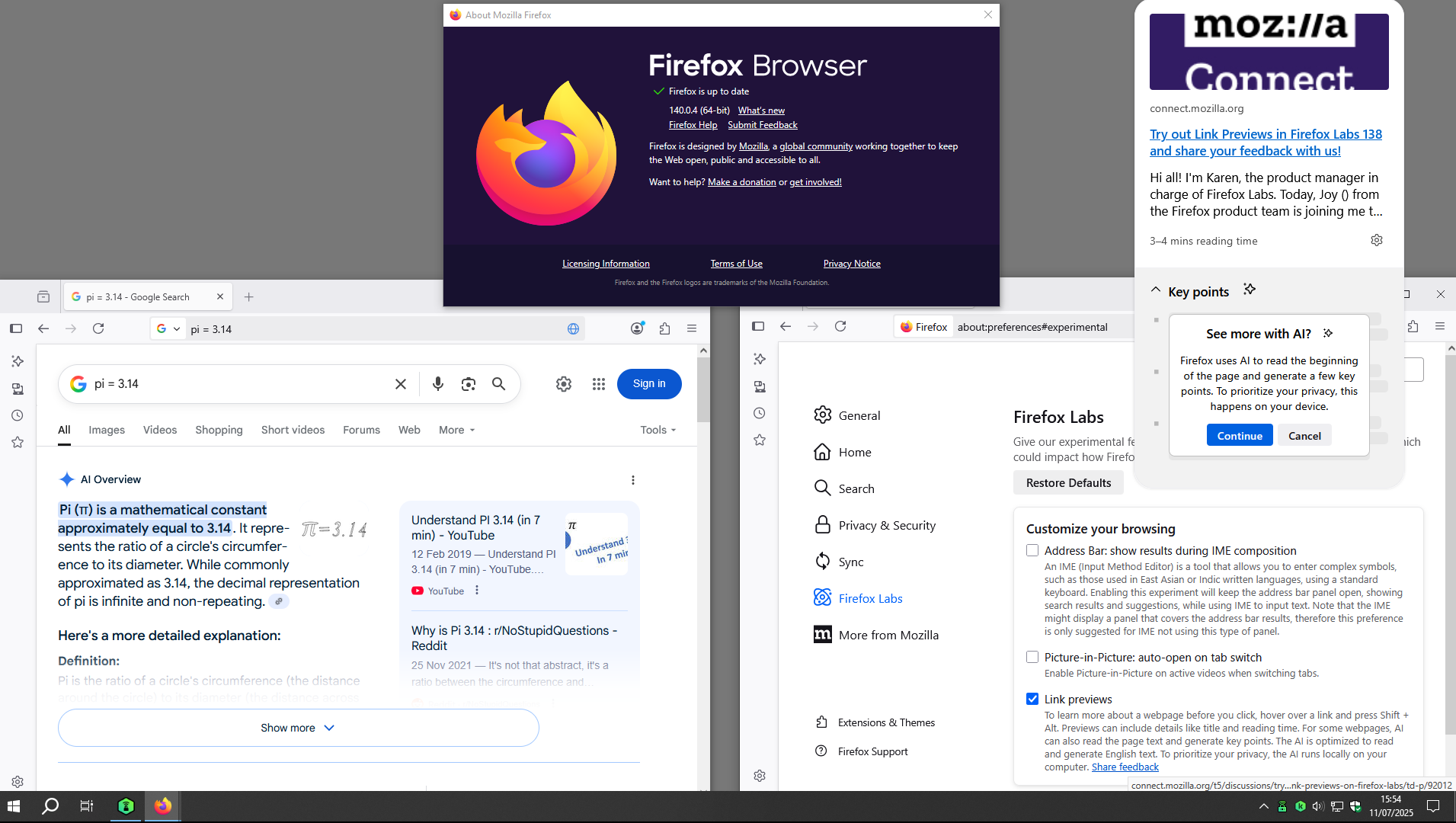Show hidden icons in system tray

1263,806
